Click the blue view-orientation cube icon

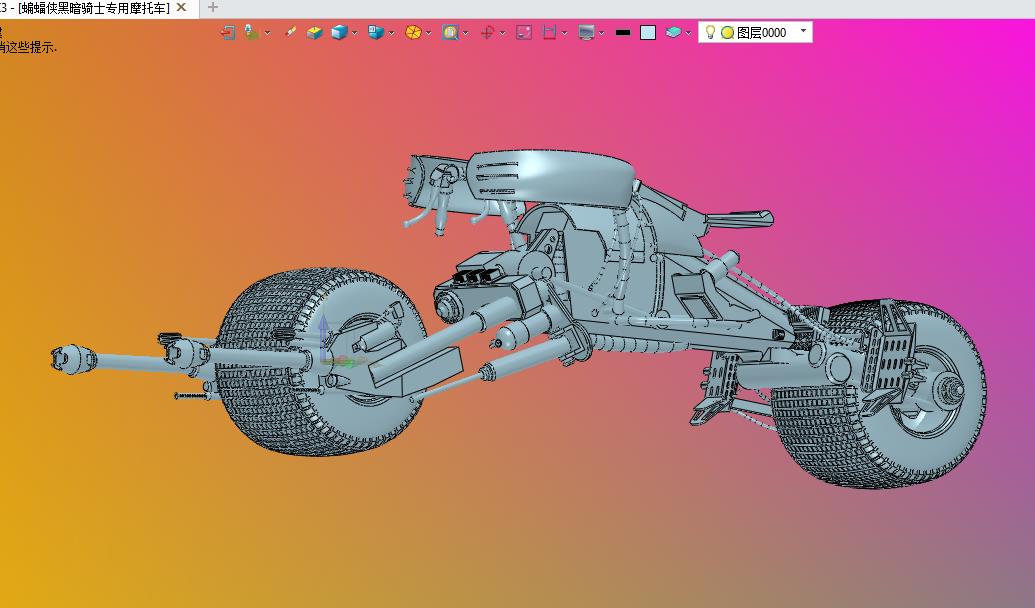[x=376, y=32]
